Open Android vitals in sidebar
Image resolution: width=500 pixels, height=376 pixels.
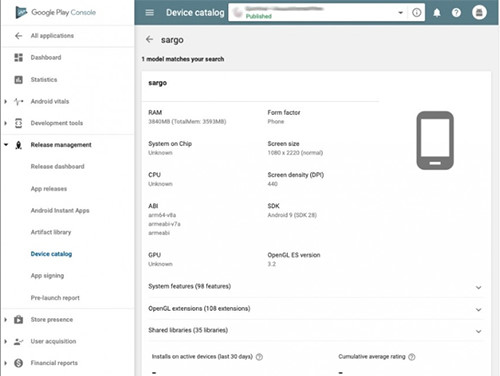[x=50, y=101]
